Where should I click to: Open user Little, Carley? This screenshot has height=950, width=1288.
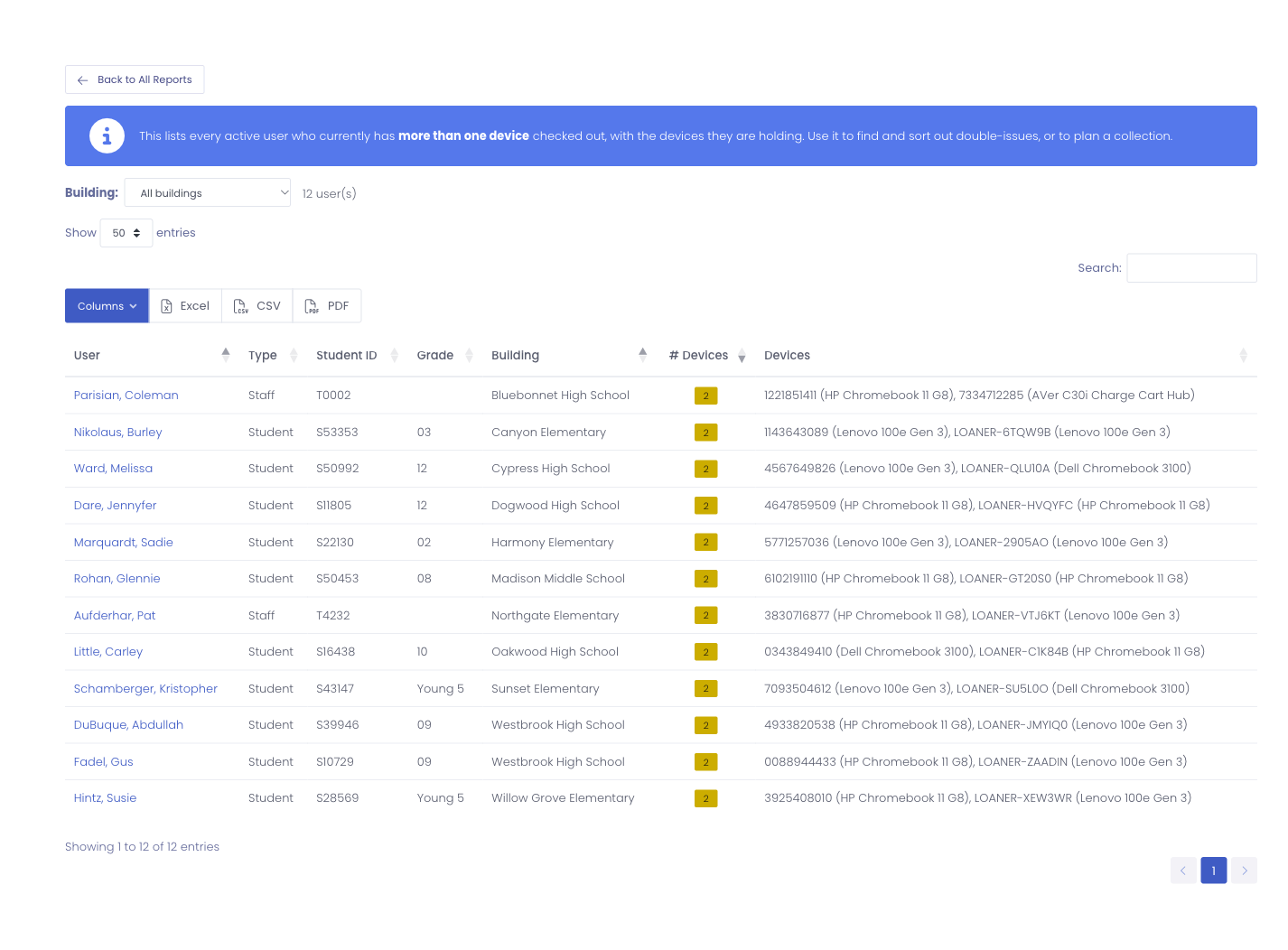pyautogui.click(x=108, y=652)
